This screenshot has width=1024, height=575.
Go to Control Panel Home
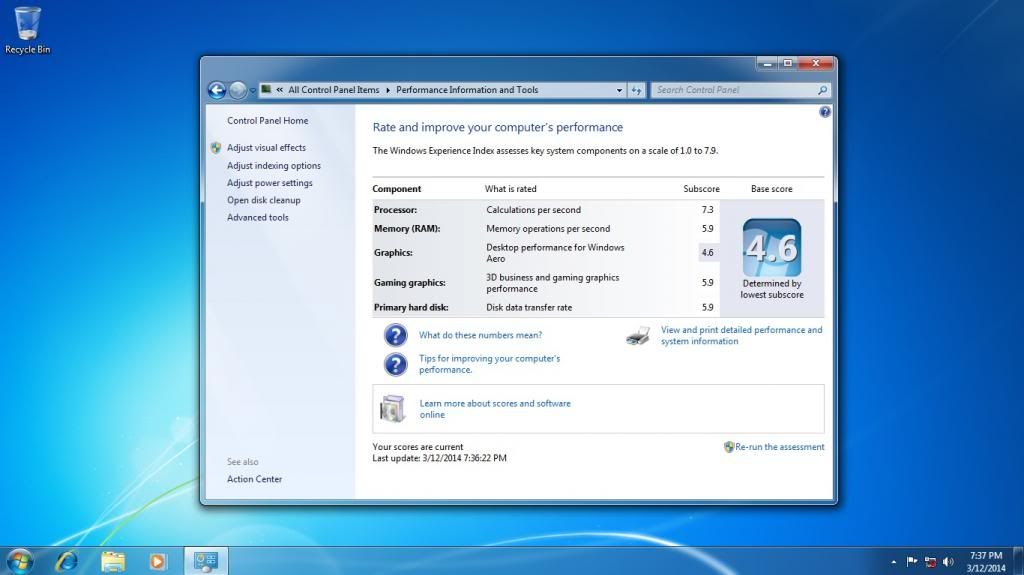(x=267, y=121)
